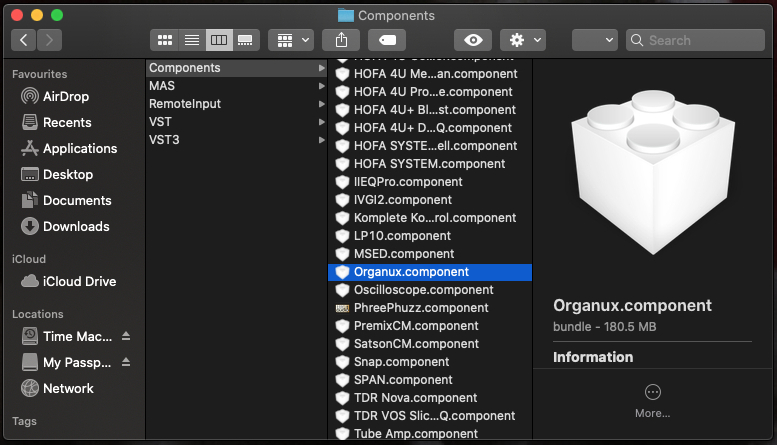Expand the MAS folder arrow
The image size is (777, 445).
(x=322, y=86)
